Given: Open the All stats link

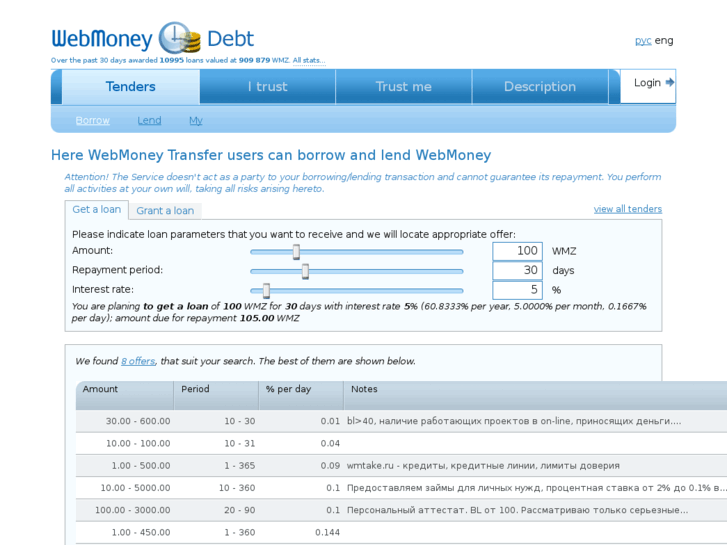Looking at the screenshot, I should (309, 60).
